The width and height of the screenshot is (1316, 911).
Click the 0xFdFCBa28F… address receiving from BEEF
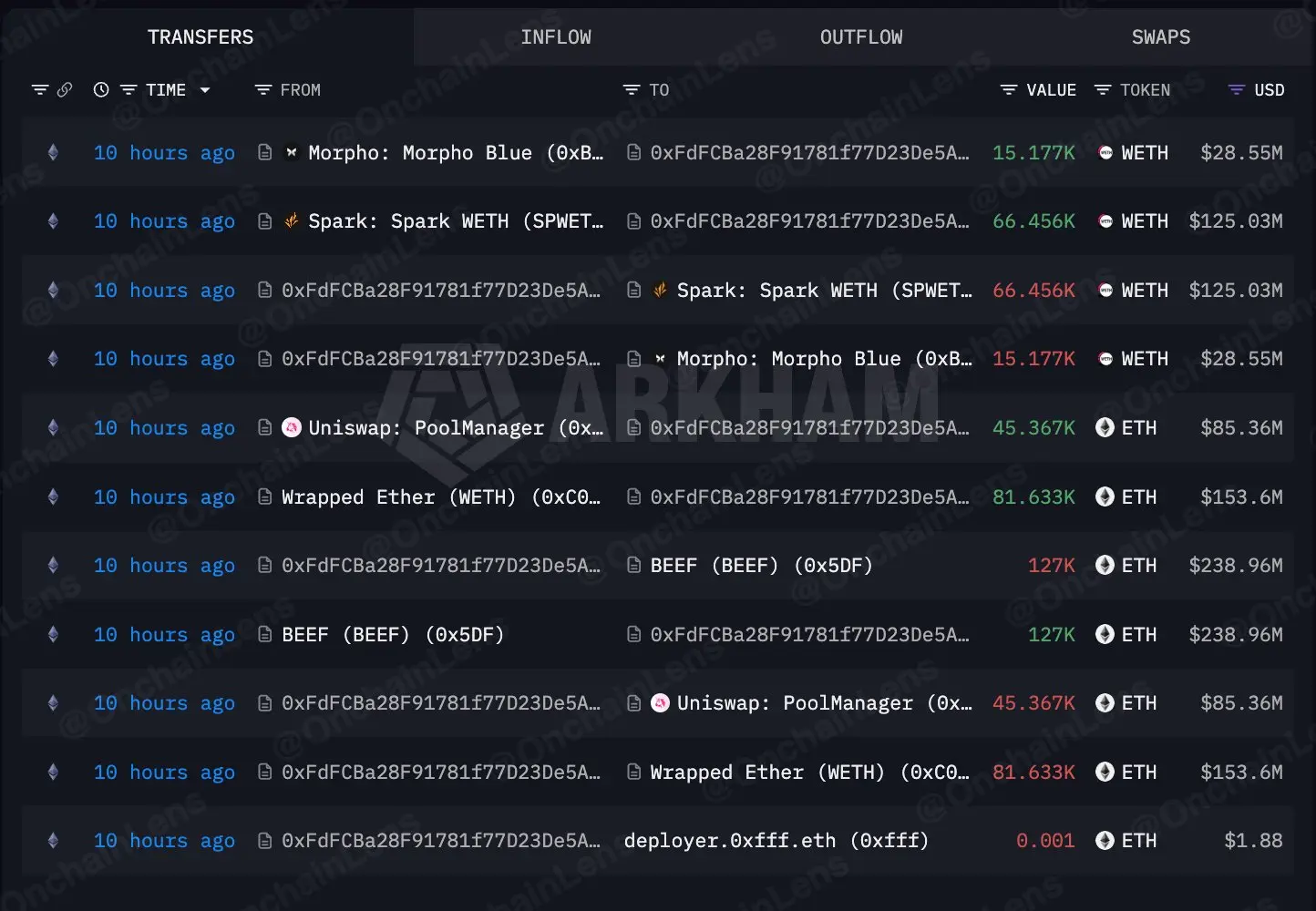(810, 635)
